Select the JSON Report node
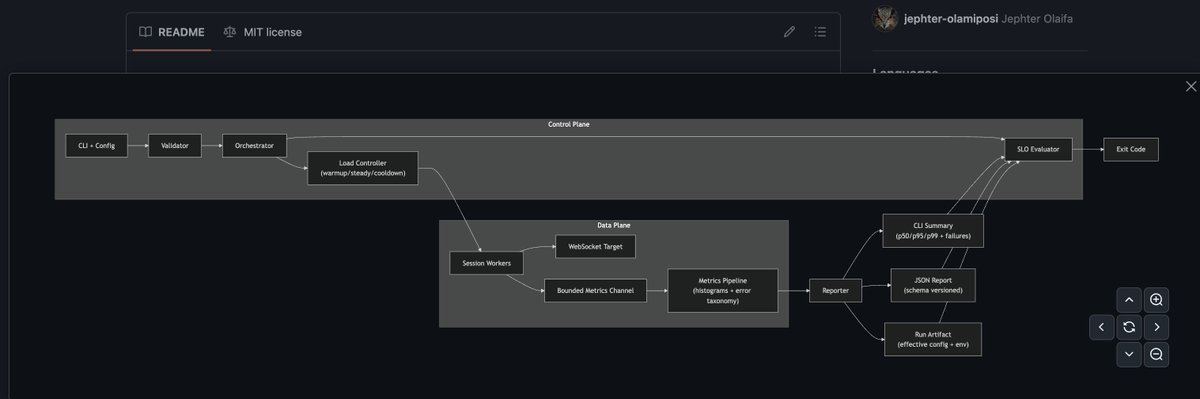The width and height of the screenshot is (1200, 399). 932,285
